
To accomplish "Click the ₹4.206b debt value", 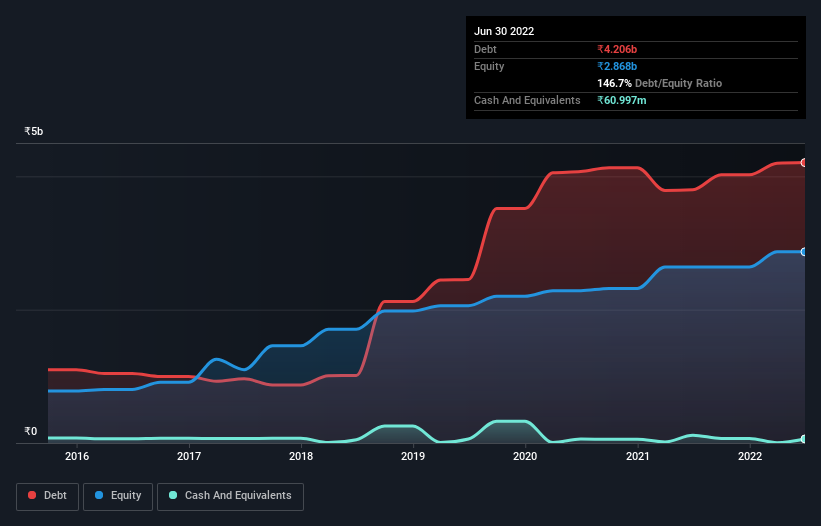I will point(617,49).
